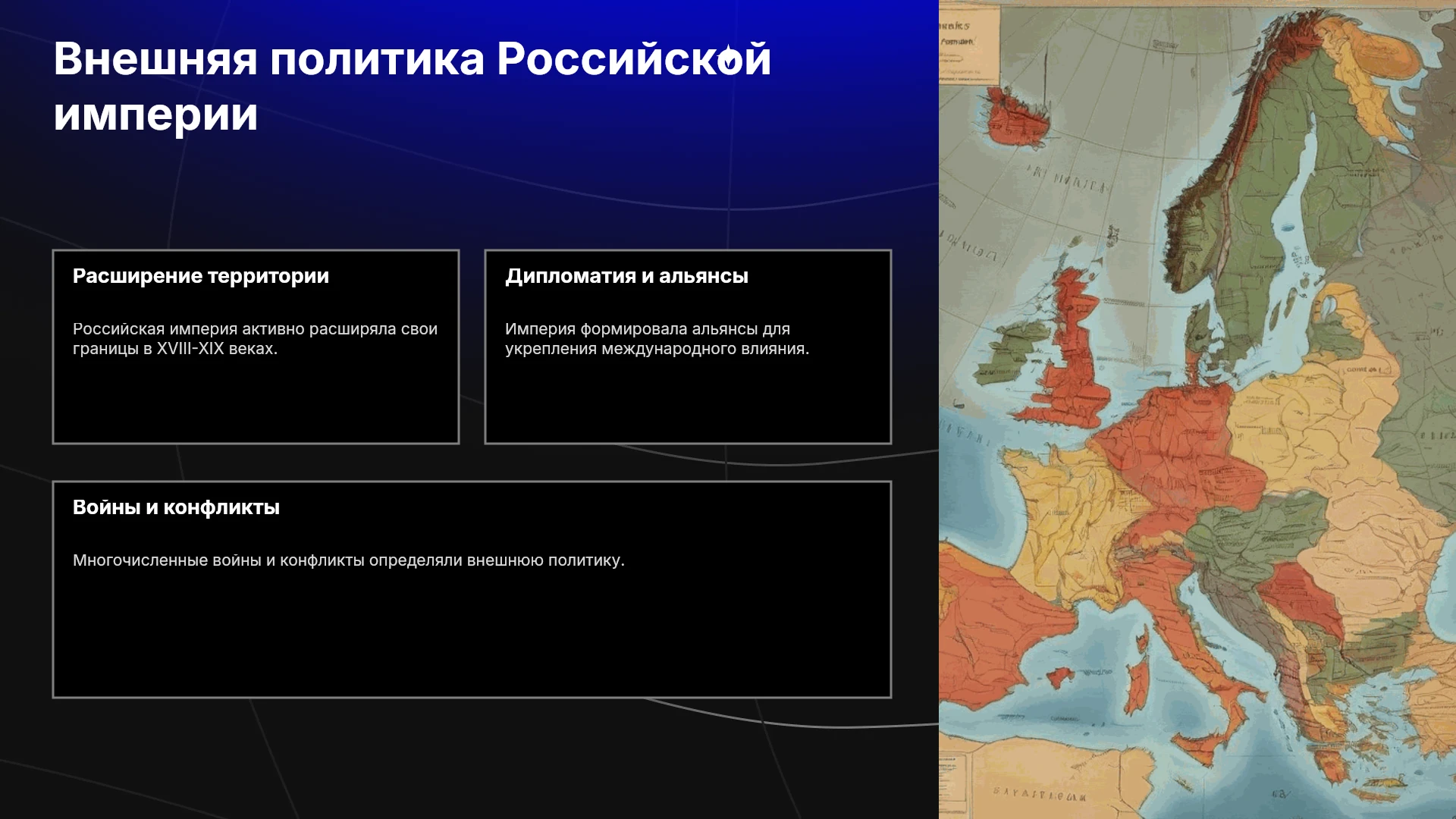Screen dimensions: 1456x819
Task: Click the text "Многочисленные войны и конфликты" paragraph
Action: pos(348,560)
